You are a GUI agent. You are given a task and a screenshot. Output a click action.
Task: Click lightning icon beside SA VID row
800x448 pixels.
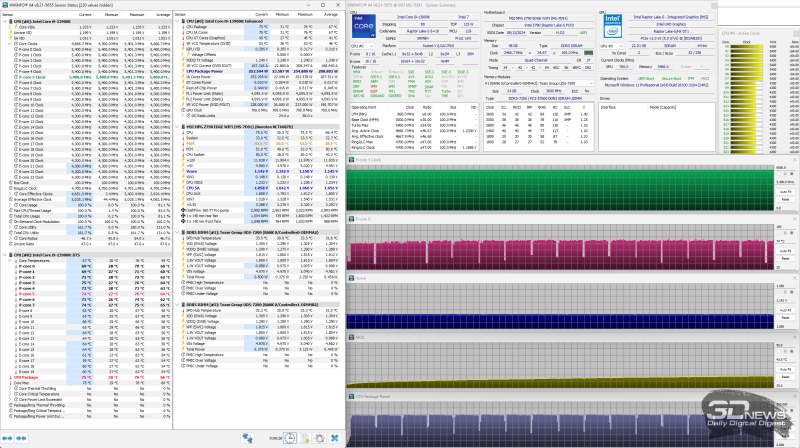point(11,38)
